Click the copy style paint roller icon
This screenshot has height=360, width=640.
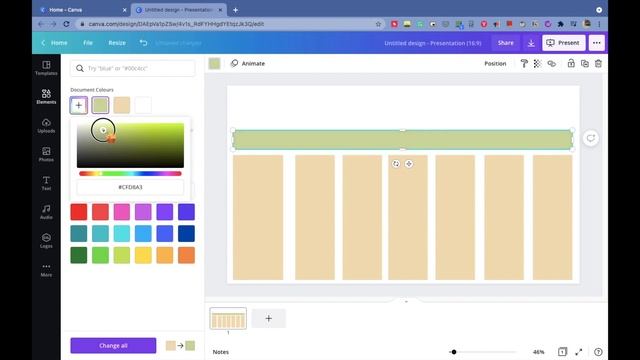[524, 64]
